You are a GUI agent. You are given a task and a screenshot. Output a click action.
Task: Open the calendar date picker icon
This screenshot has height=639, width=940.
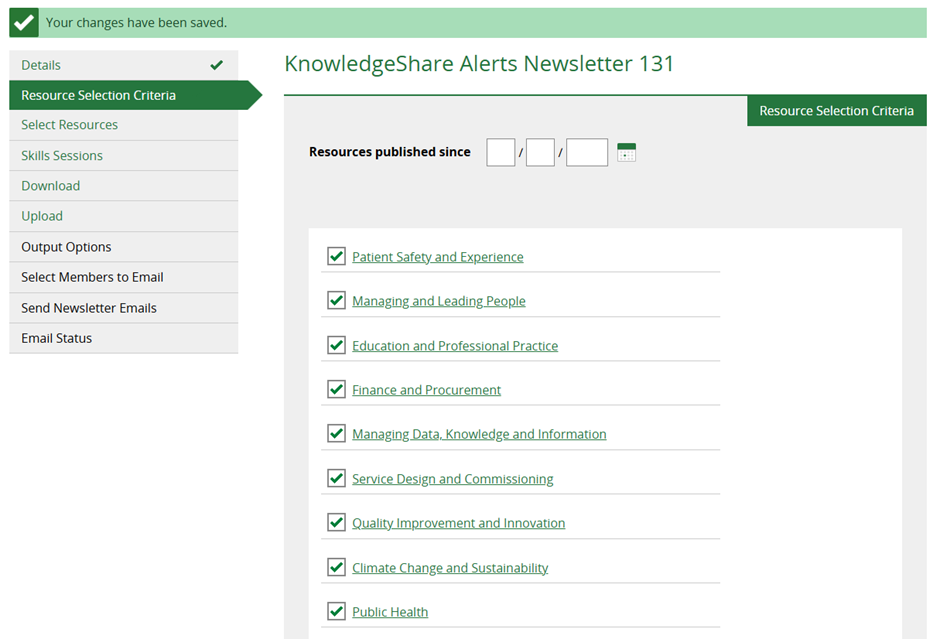click(x=626, y=152)
